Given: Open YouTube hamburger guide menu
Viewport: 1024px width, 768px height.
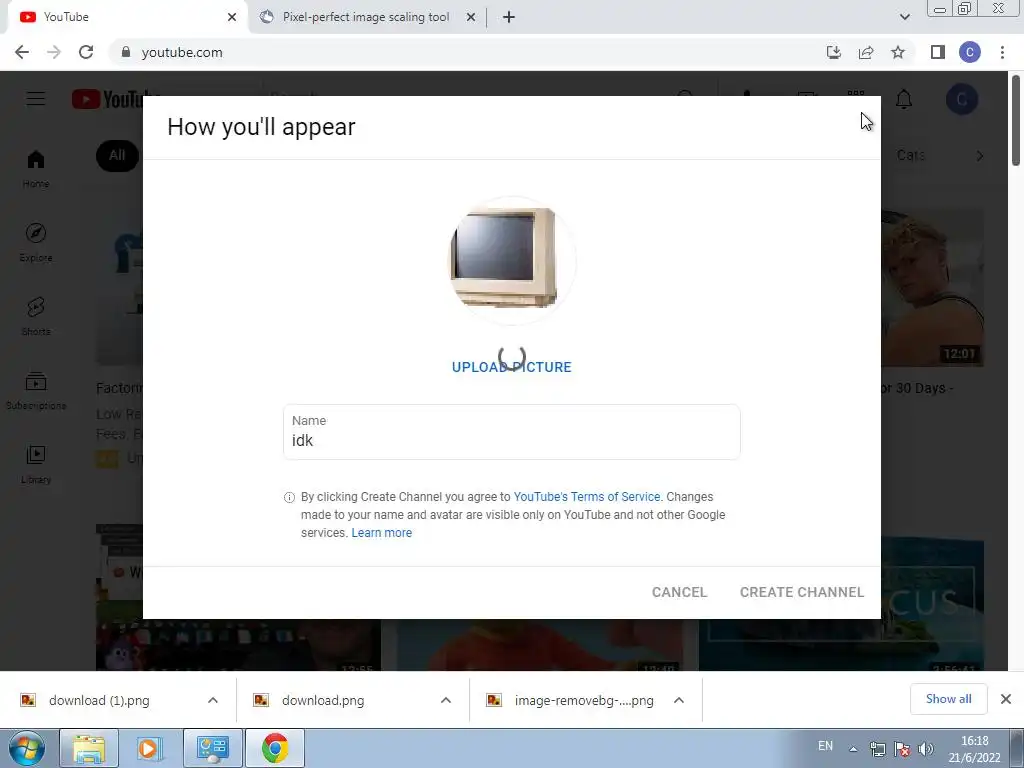Looking at the screenshot, I should coord(36,99).
